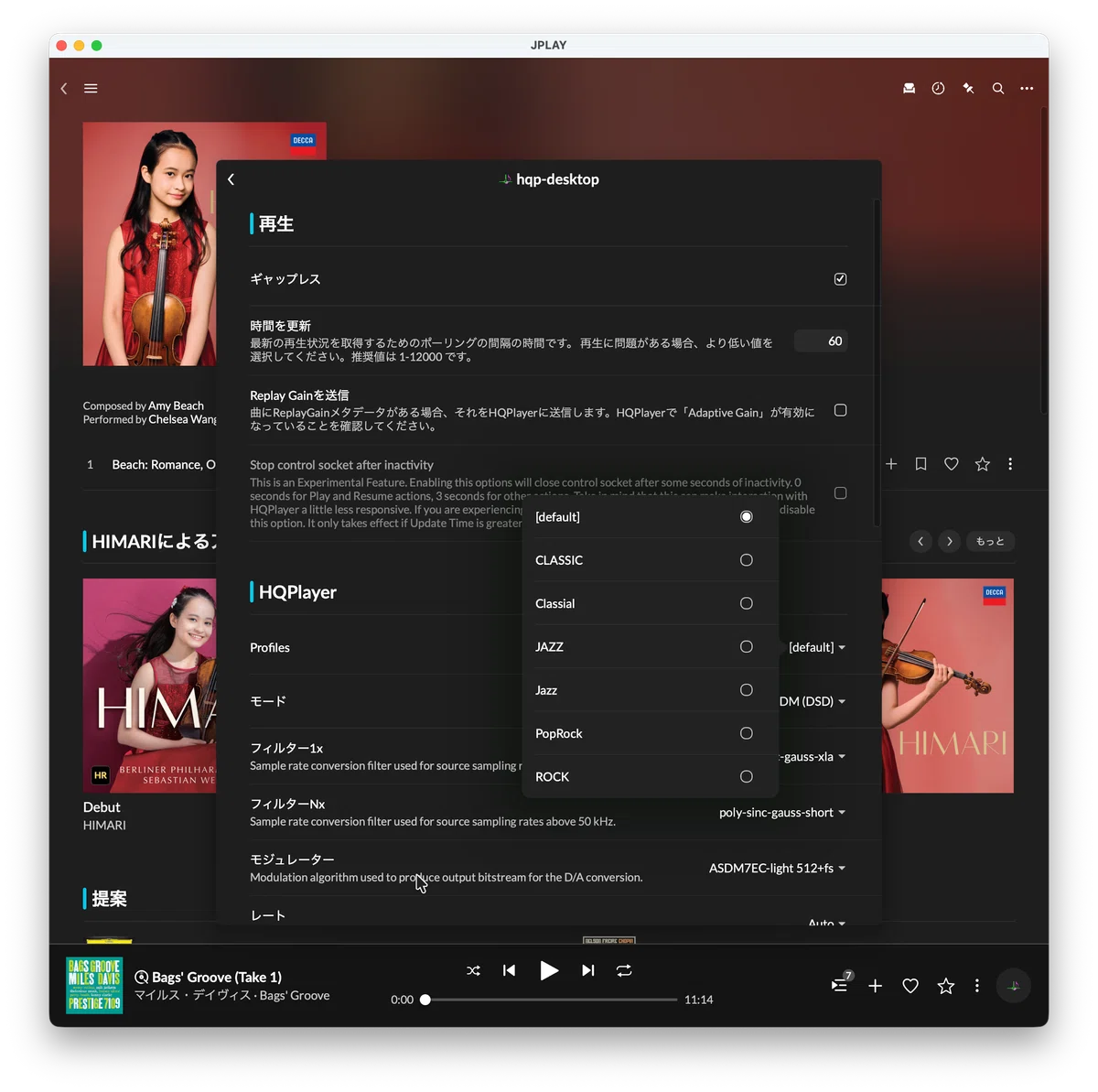Bookmark the Beach: Romance track
Image resolution: width=1098 pixels, height=1092 pixels.
click(921, 464)
